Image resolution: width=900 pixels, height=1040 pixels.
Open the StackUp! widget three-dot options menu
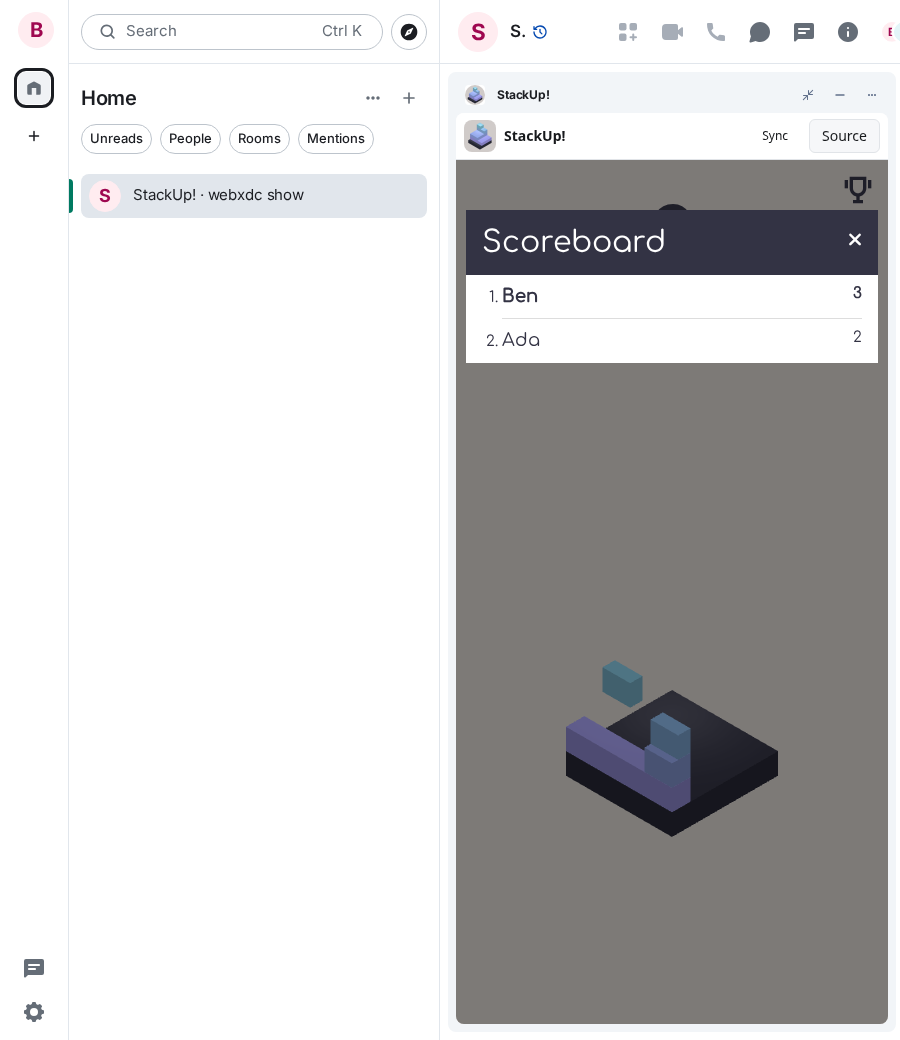pyautogui.click(x=871, y=95)
